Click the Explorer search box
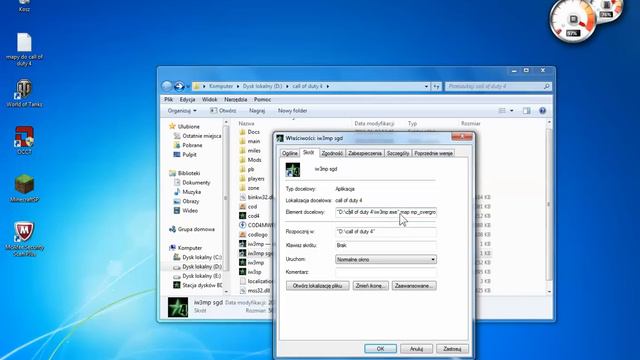The width and height of the screenshot is (640, 360). click(498, 86)
